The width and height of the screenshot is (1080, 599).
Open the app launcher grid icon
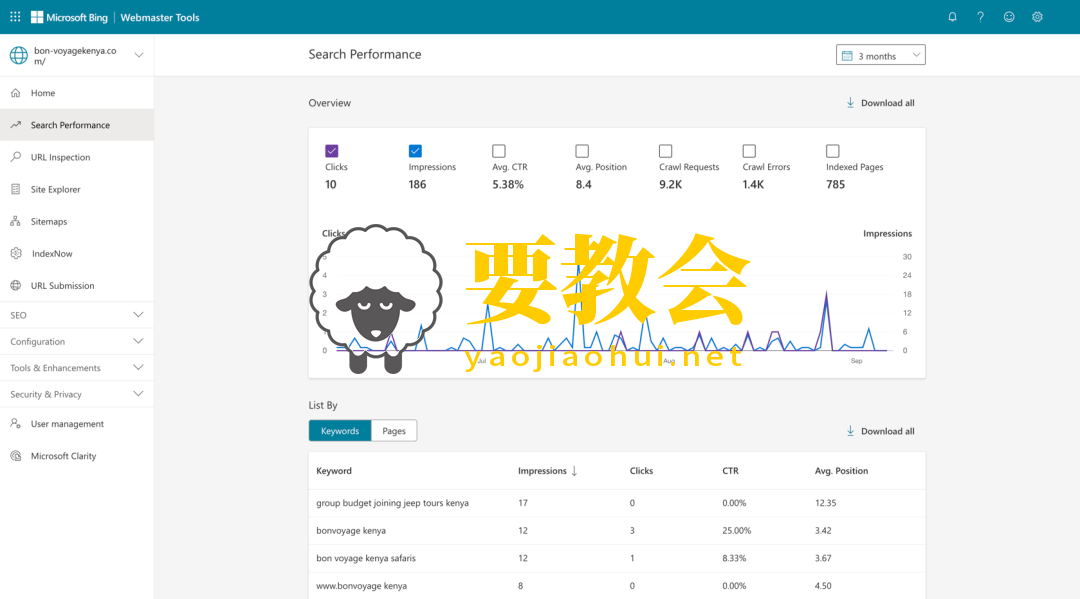(15, 17)
